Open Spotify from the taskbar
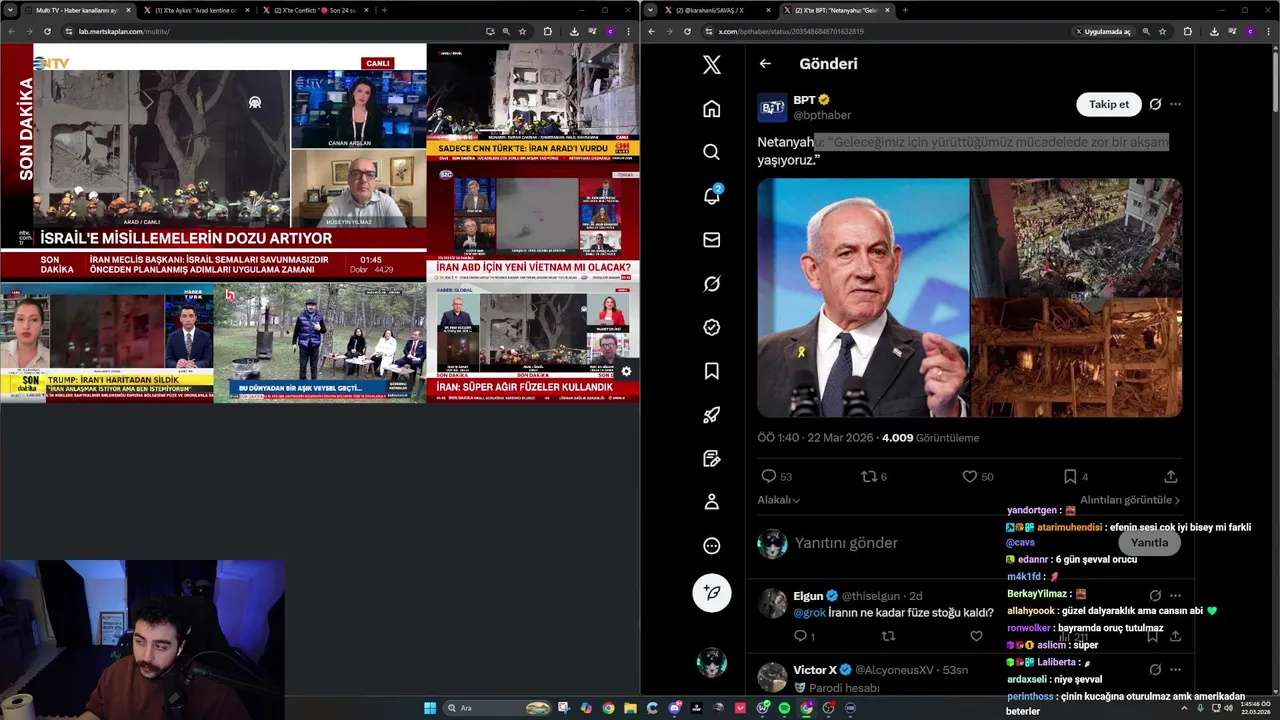The height and width of the screenshot is (720, 1280). tap(784, 708)
